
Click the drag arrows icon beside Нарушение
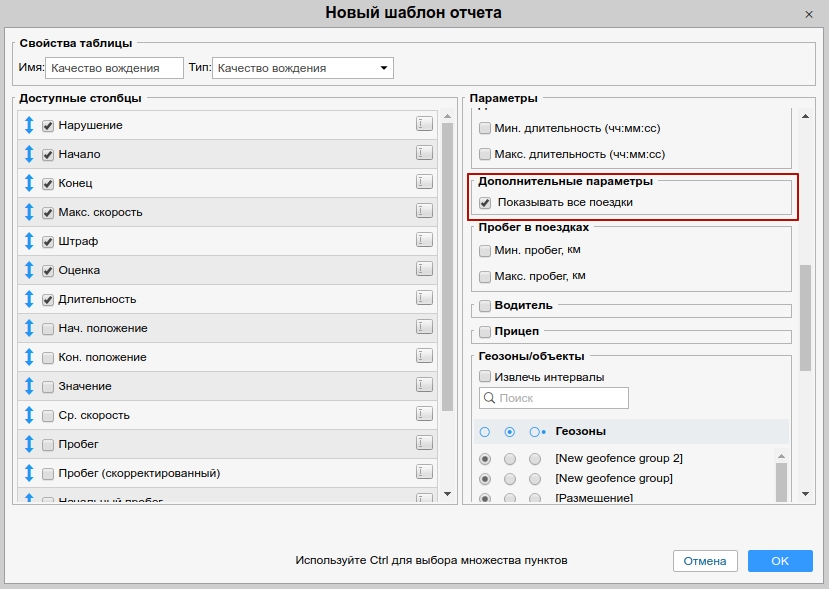[29, 125]
